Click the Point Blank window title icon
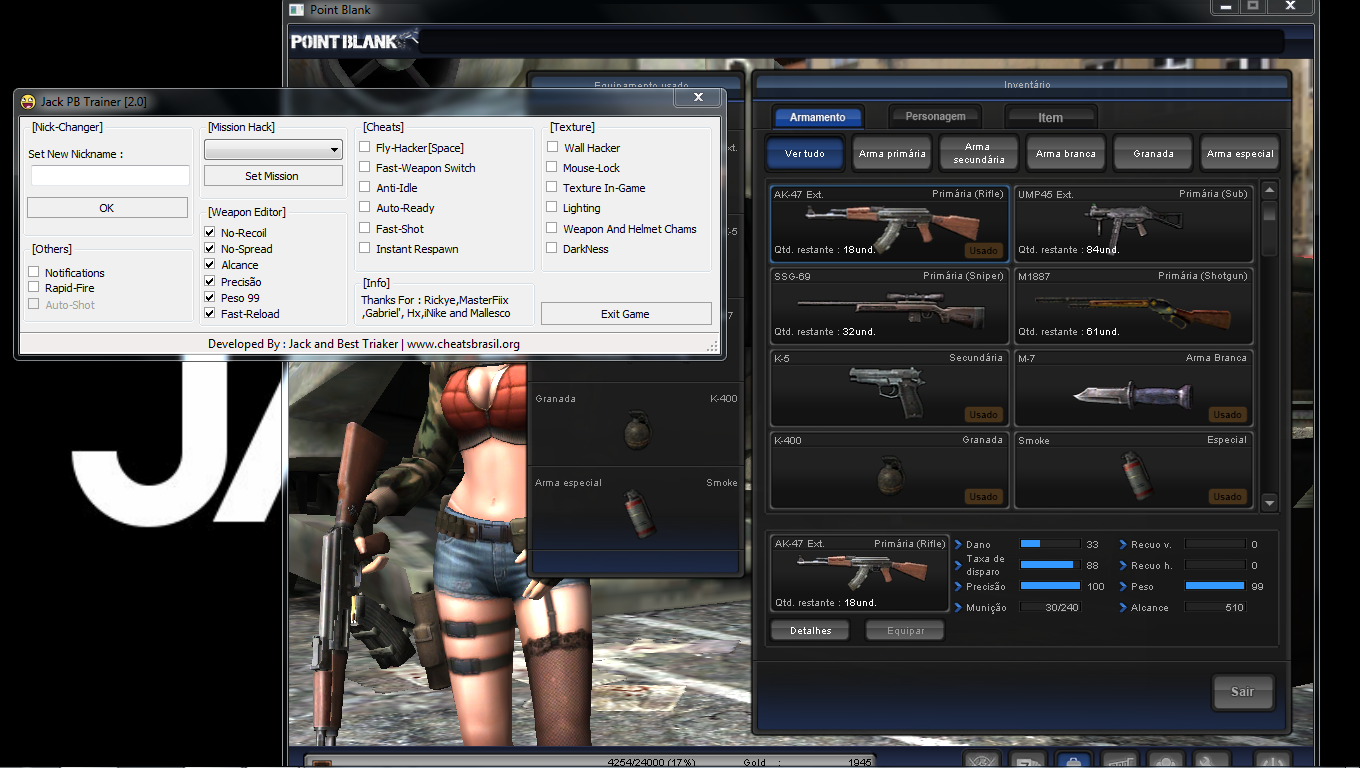This screenshot has width=1360, height=768. (x=297, y=9)
